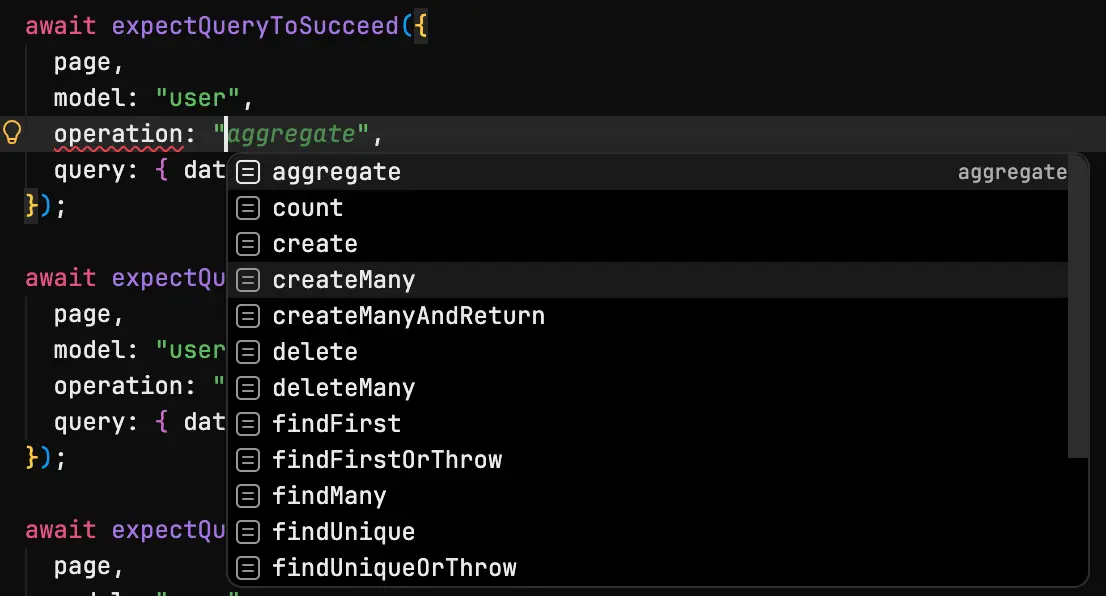Click the icon beside the aggregate suggestion

247,171
